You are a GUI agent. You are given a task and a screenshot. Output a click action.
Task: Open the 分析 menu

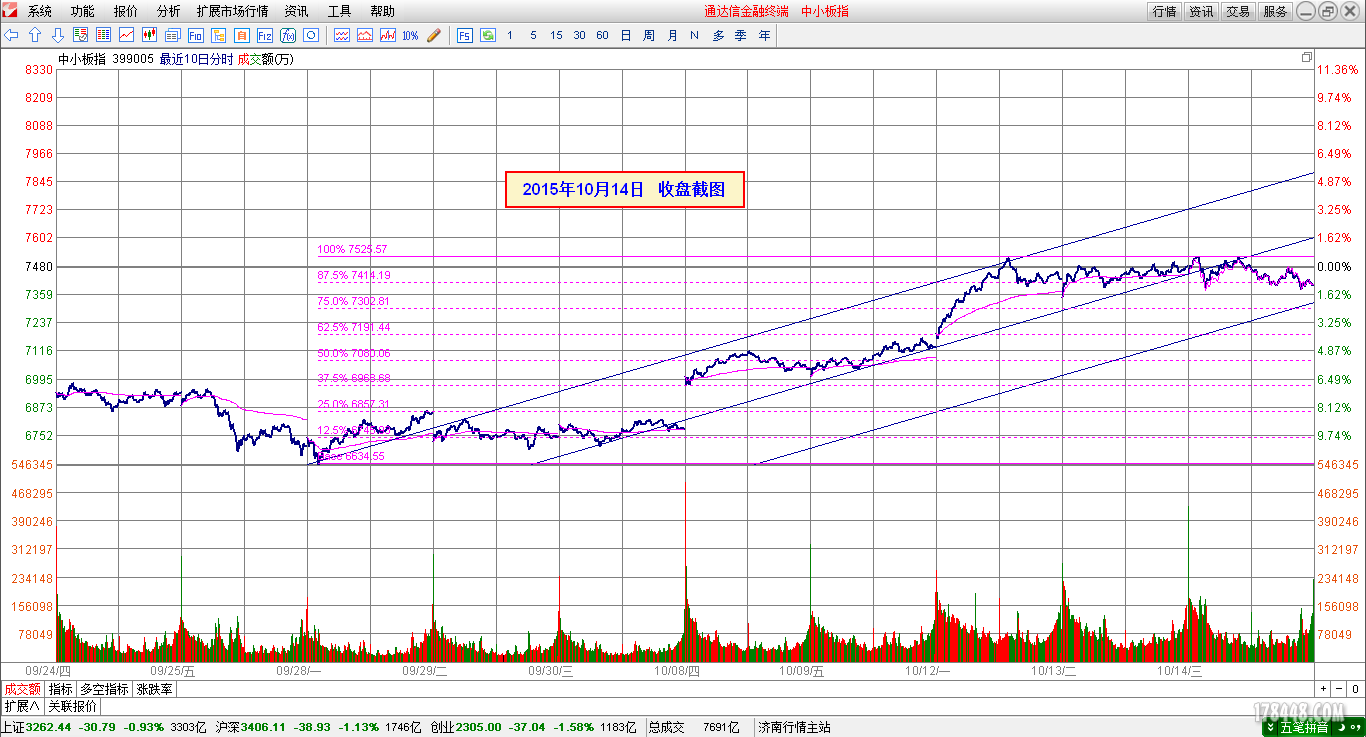(x=169, y=11)
